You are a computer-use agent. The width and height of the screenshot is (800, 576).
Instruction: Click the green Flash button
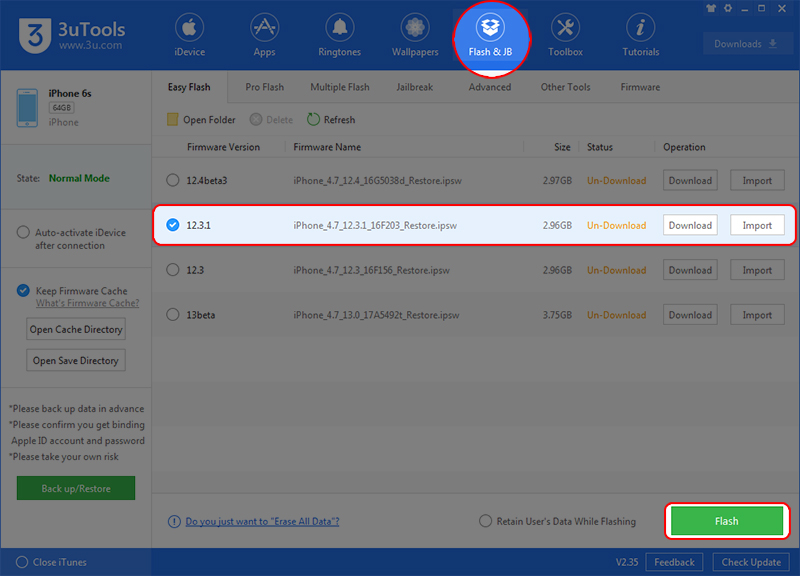tap(727, 521)
